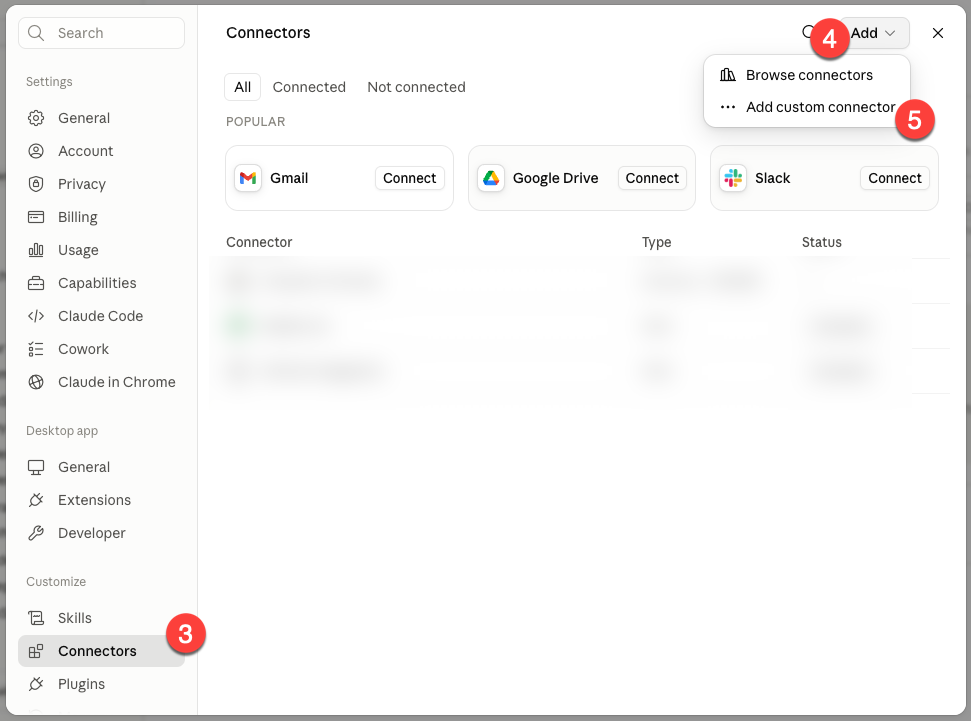This screenshot has width=971, height=721.
Task: Click the Google Drive card name
Action: click(555, 178)
